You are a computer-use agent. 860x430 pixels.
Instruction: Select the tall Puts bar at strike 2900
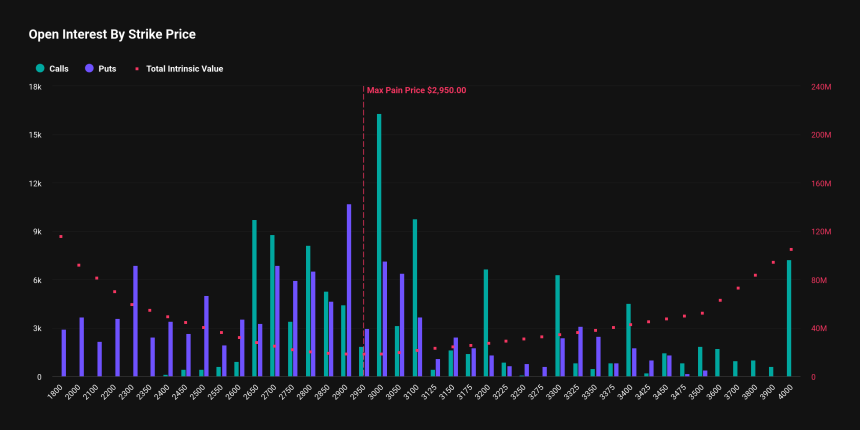[349, 290]
